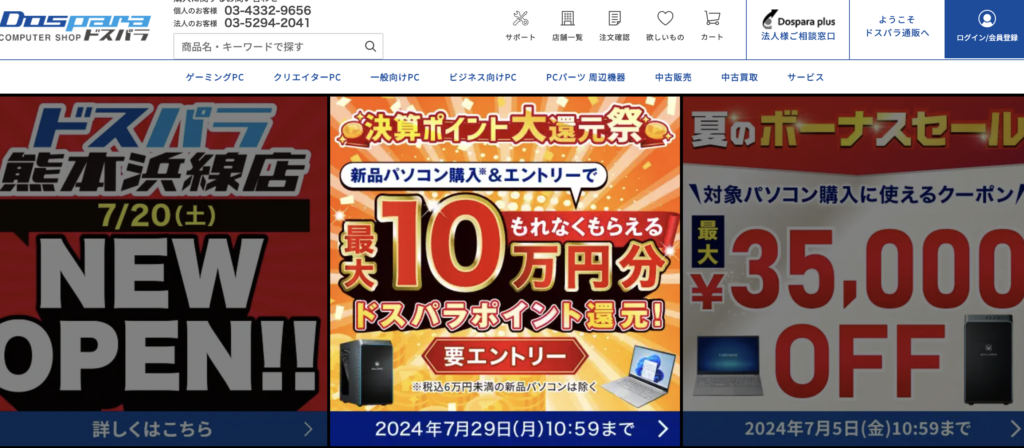This screenshot has width=1024, height=448.
Task: Click the corporate phone number 03-5294-2041
Action: (268, 23)
